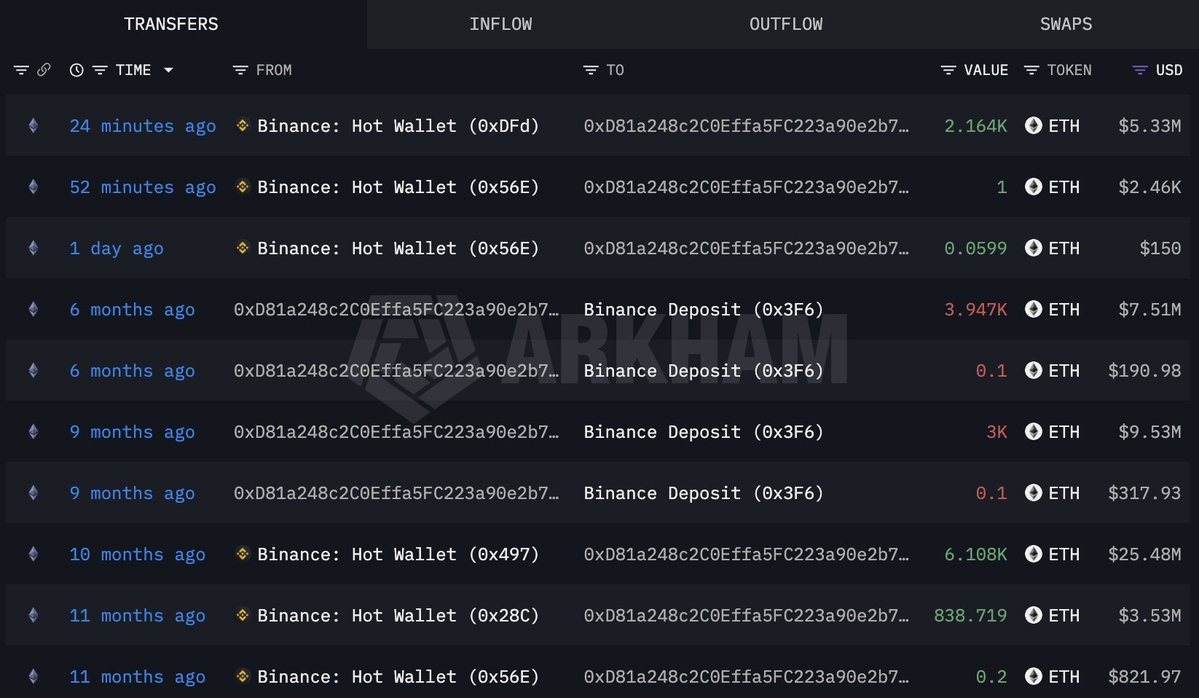Viewport: 1199px width, 698px height.
Task: Toggle TIME sort order dropdown arrow
Action: (x=168, y=70)
